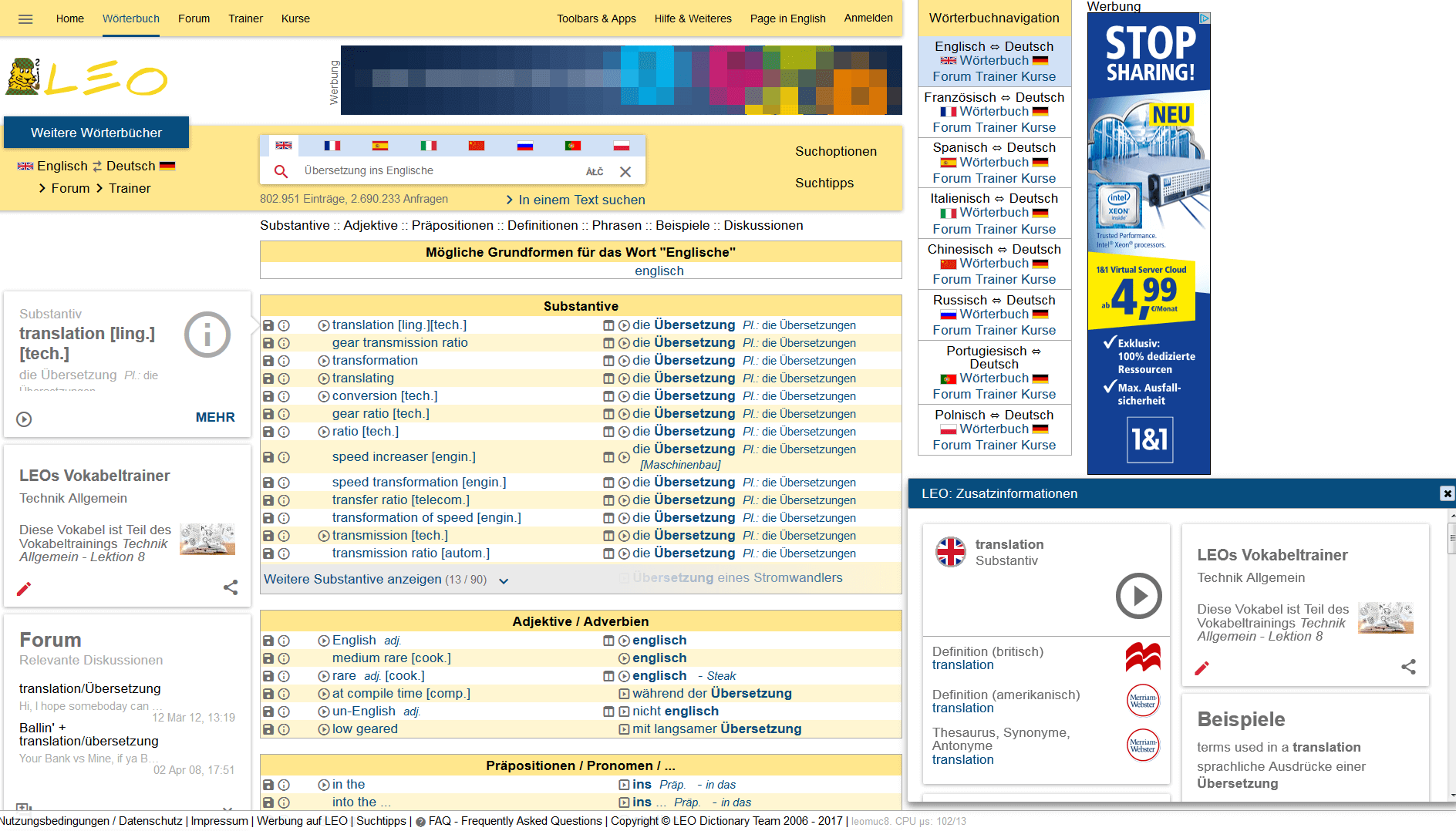Open Merriam-Webster thesaurus icon
This screenshot has height=831, width=1456.
tap(1143, 745)
